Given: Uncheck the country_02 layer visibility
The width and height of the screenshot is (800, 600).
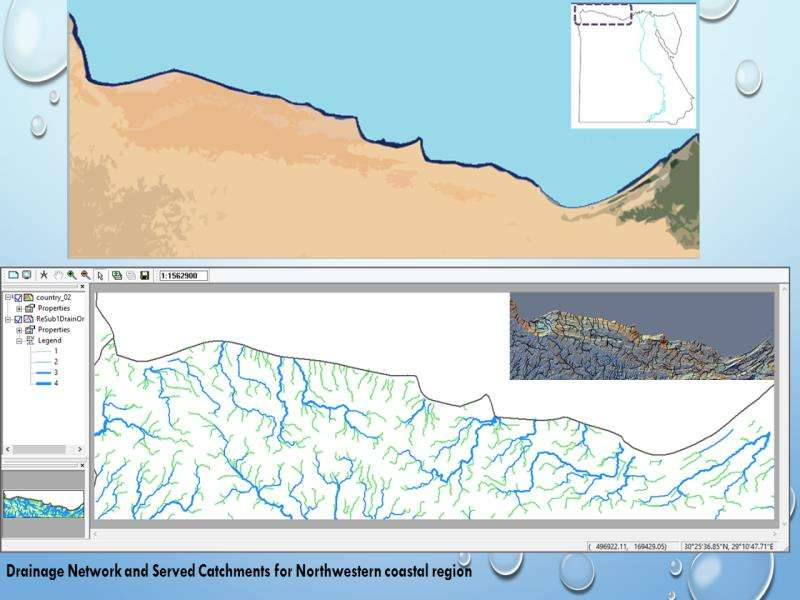Looking at the screenshot, I should coord(18,298).
